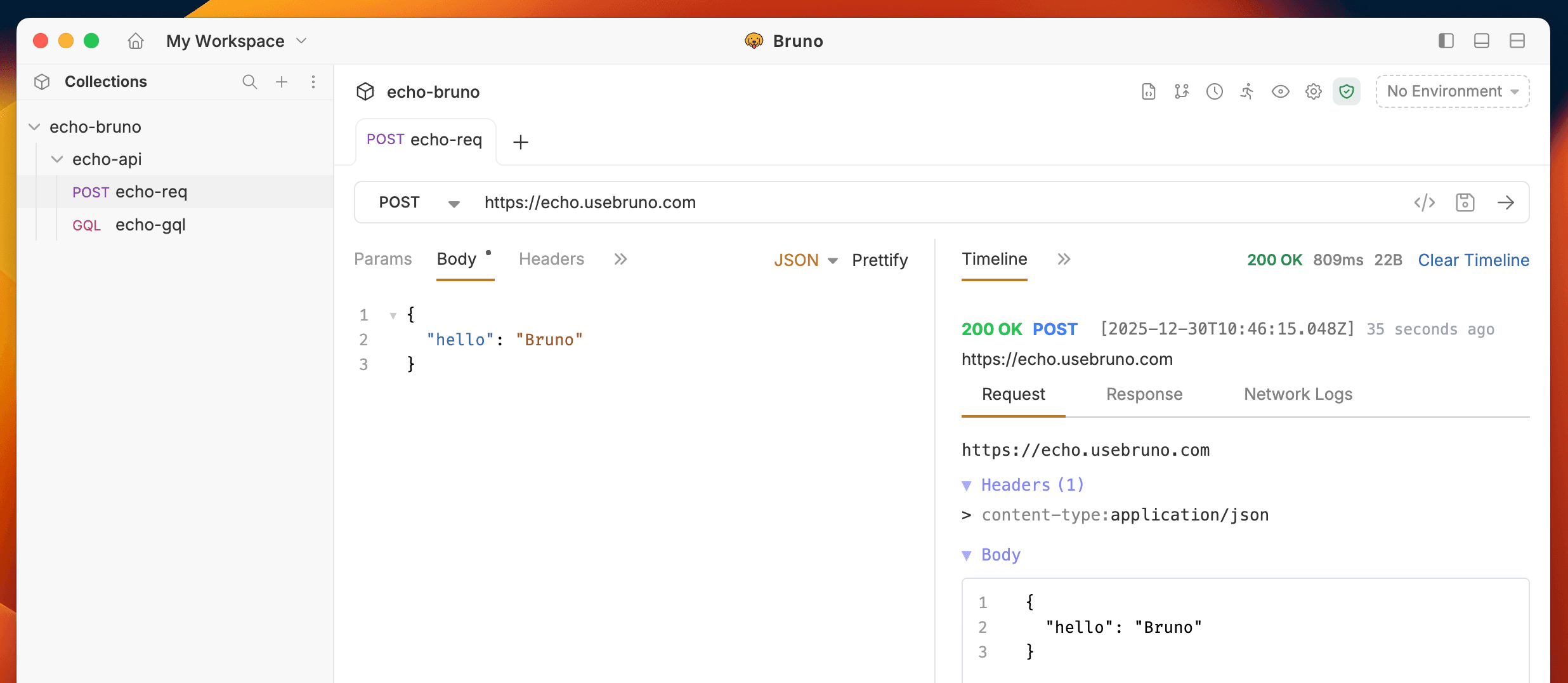Click the Prettify button
This screenshot has width=1568, height=683.
879,260
